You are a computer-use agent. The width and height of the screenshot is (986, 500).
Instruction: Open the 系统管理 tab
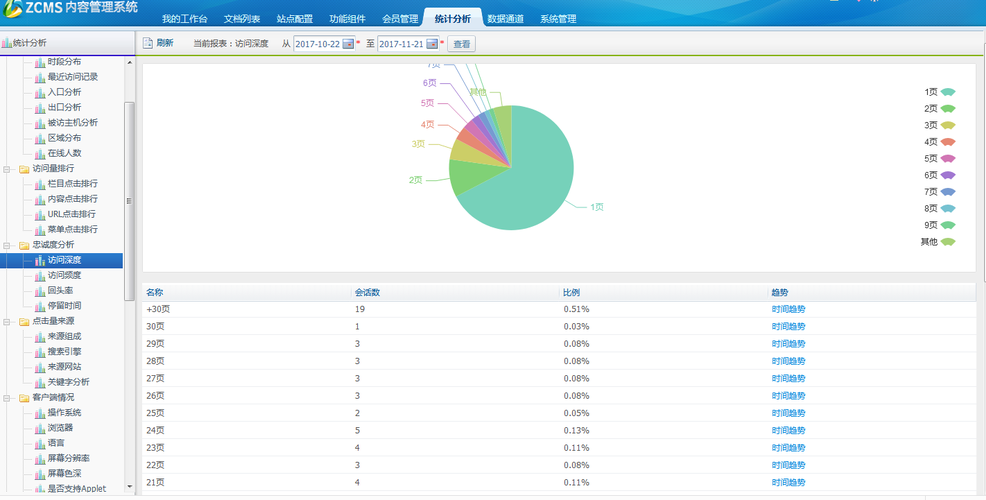click(557, 19)
